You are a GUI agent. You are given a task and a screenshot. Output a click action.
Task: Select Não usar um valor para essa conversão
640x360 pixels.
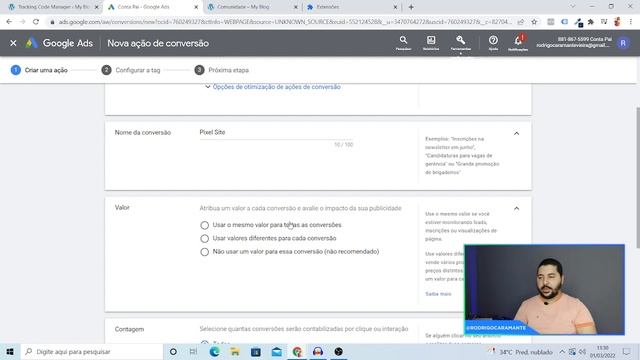pos(204,252)
